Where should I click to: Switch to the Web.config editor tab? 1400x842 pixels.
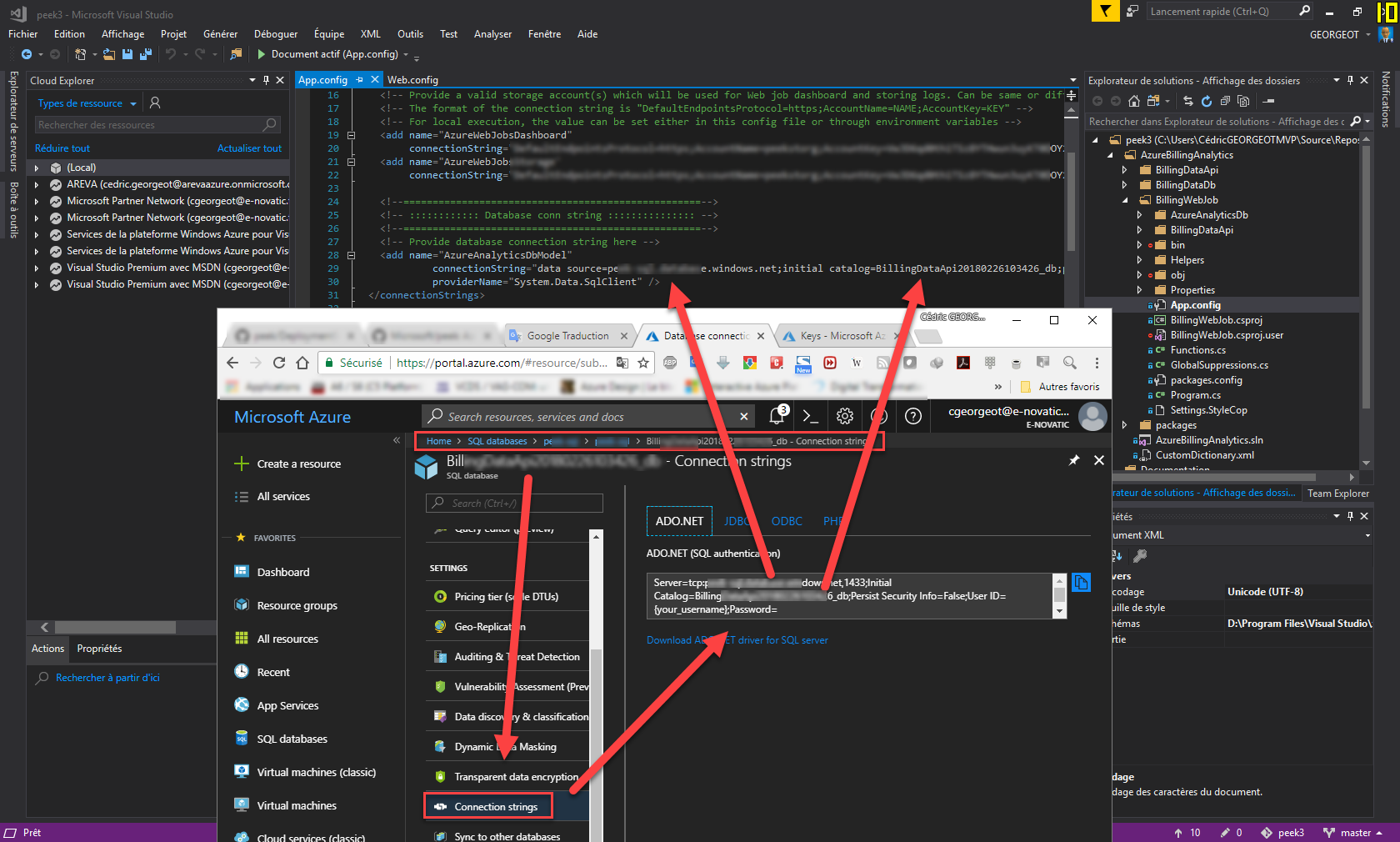click(x=412, y=80)
